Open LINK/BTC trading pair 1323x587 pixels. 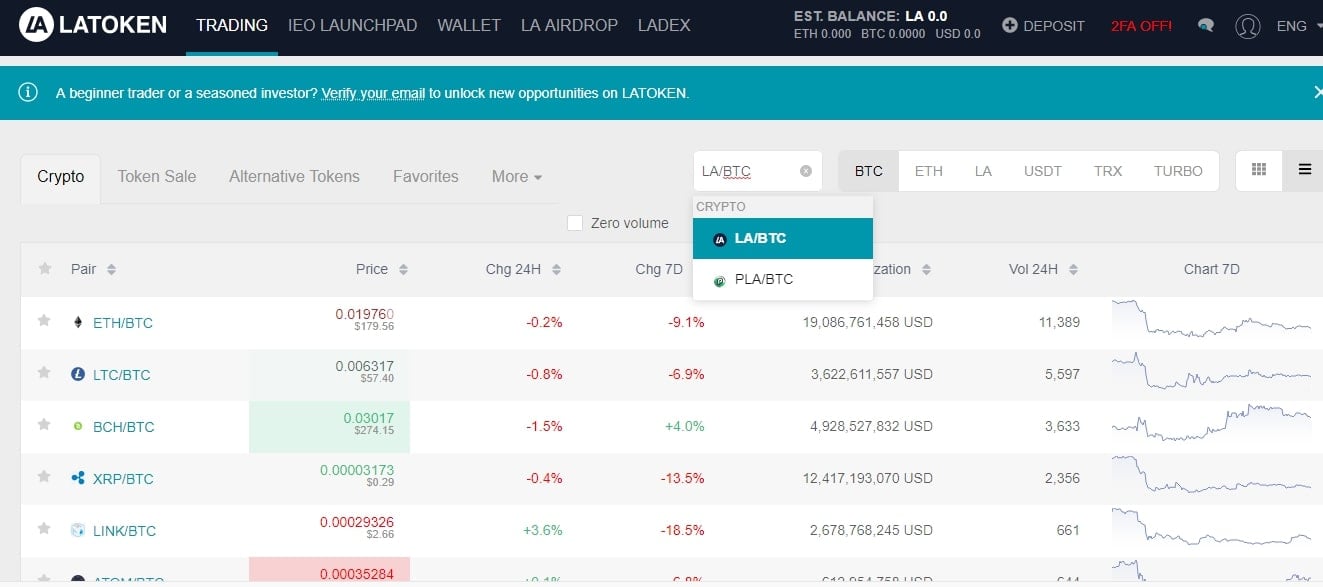[x=125, y=531]
